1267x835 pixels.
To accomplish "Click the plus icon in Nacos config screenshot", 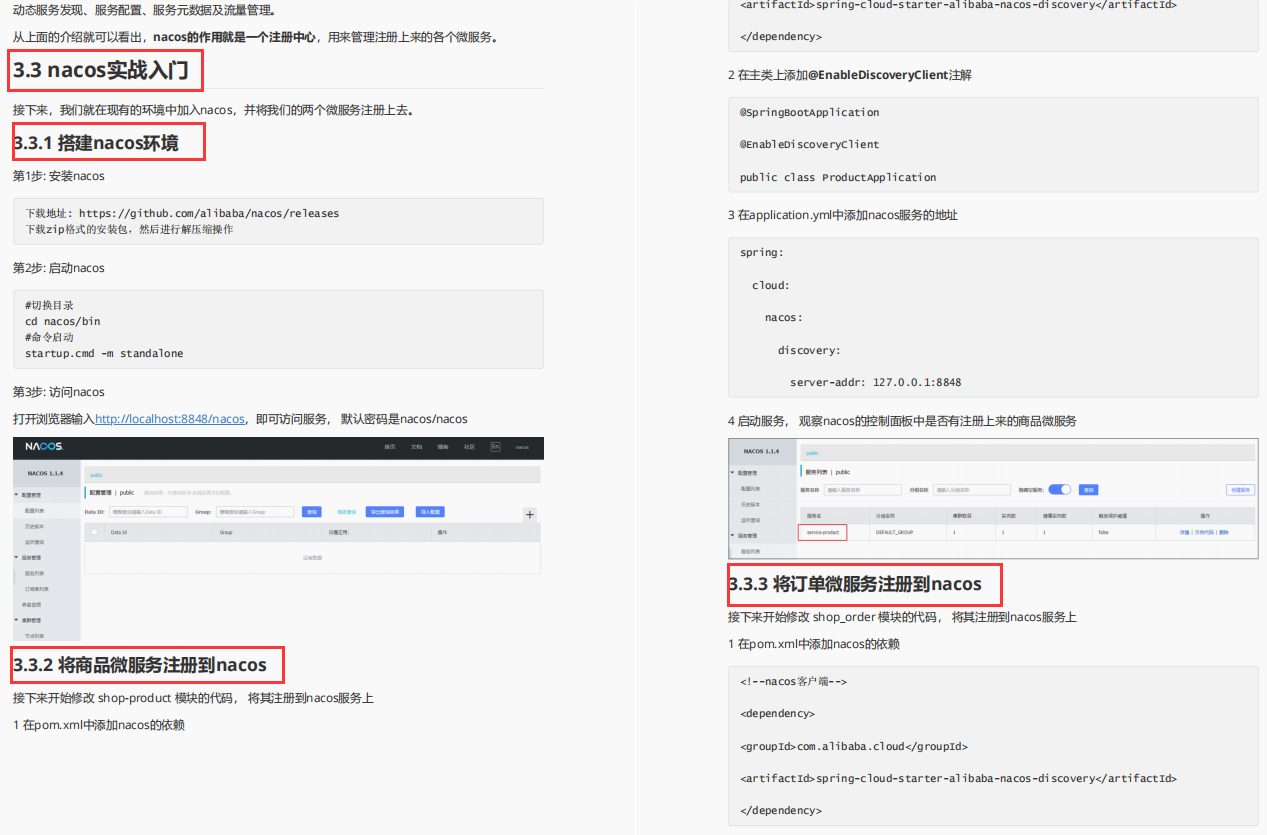I will (x=530, y=515).
